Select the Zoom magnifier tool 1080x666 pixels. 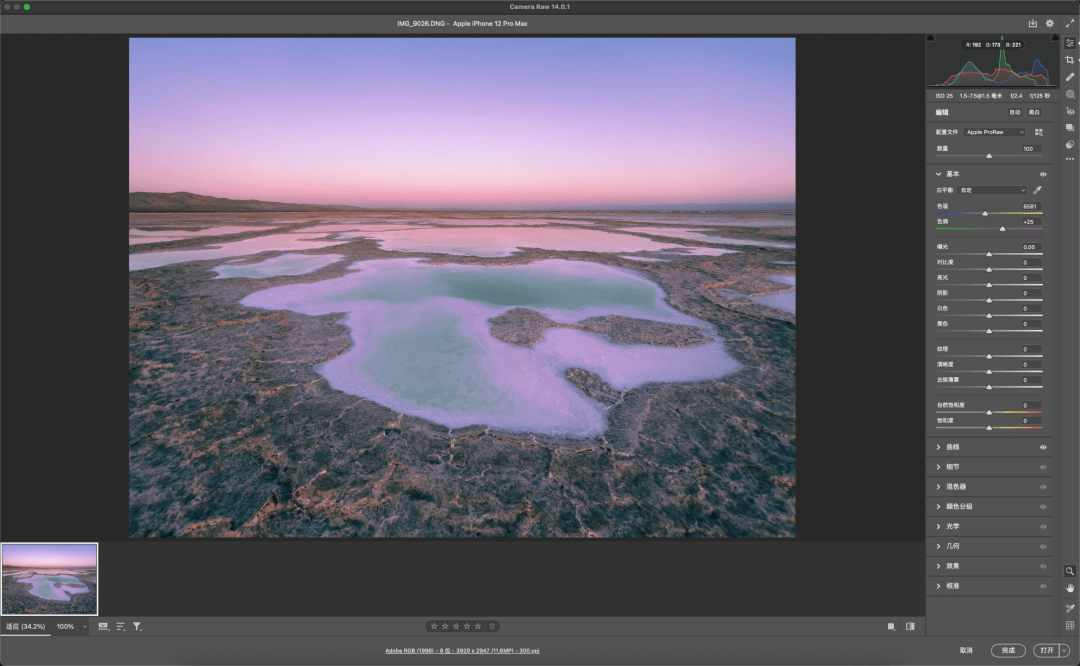point(1070,571)
